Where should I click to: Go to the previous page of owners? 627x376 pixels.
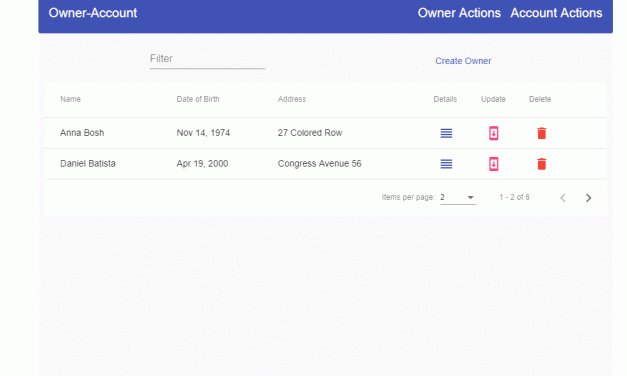(563, 198)
